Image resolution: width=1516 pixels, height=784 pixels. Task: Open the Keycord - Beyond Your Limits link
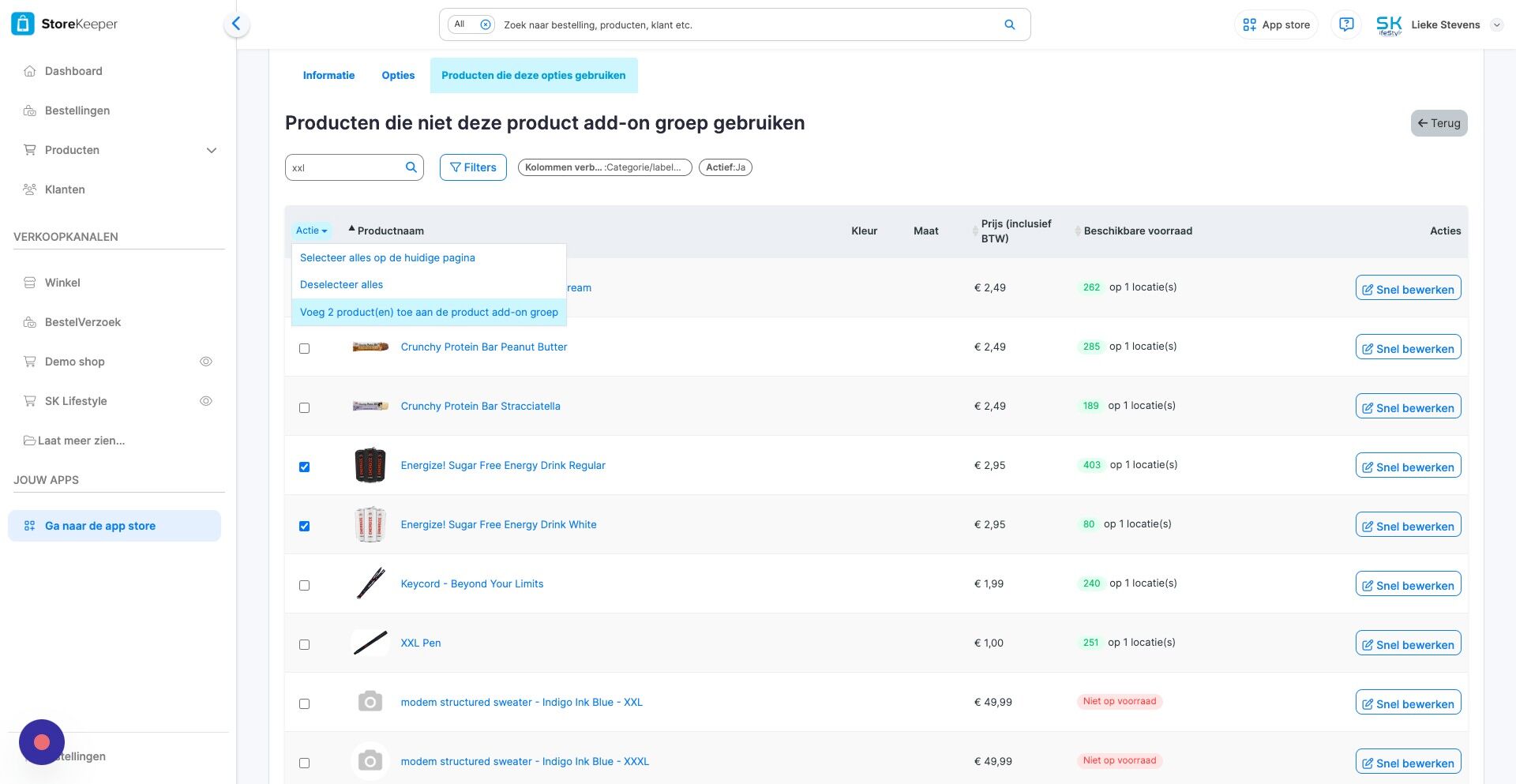[471, 583]
